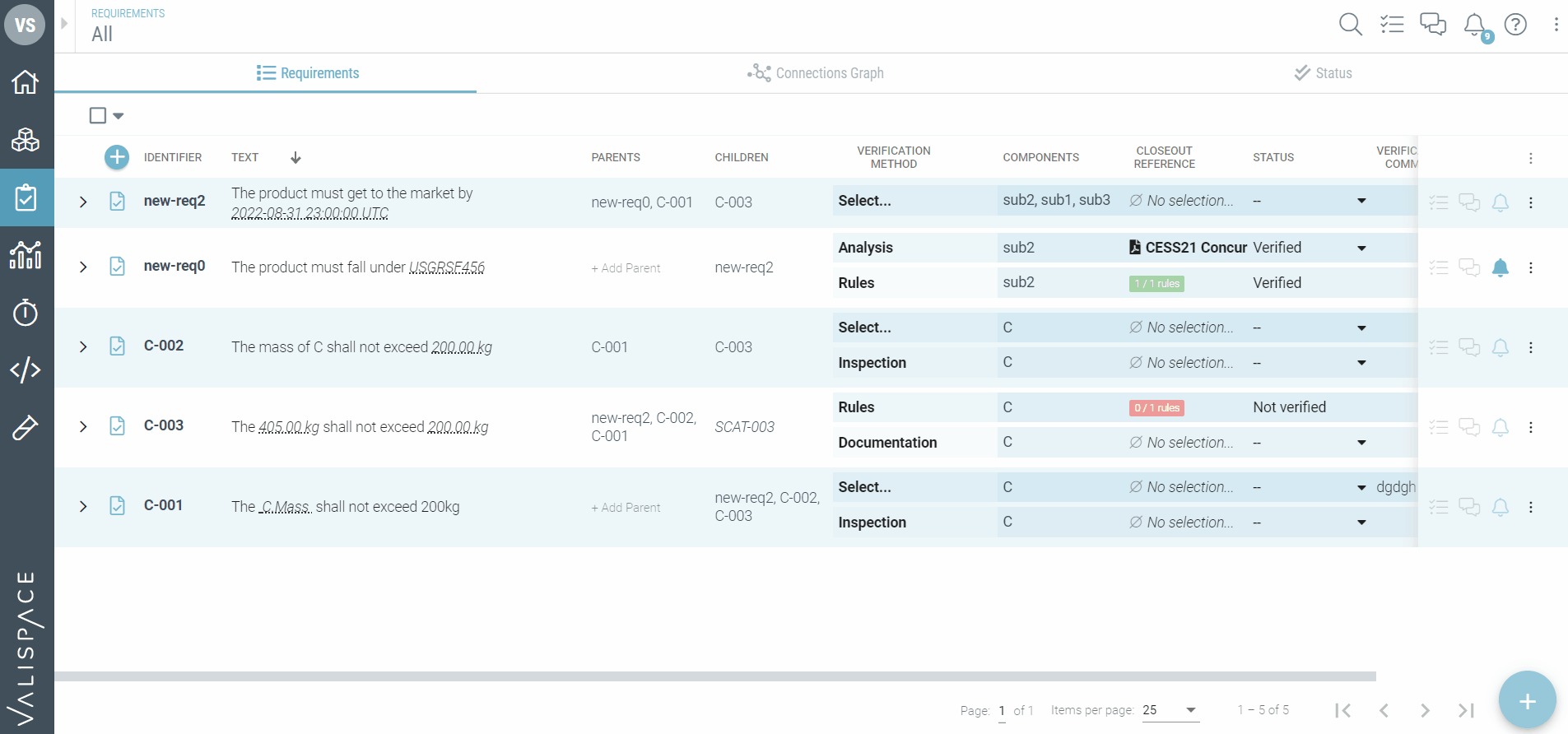The image size is (1568, 734).
Task: Click the blue add column plus icon
Action: click(117, 157)
